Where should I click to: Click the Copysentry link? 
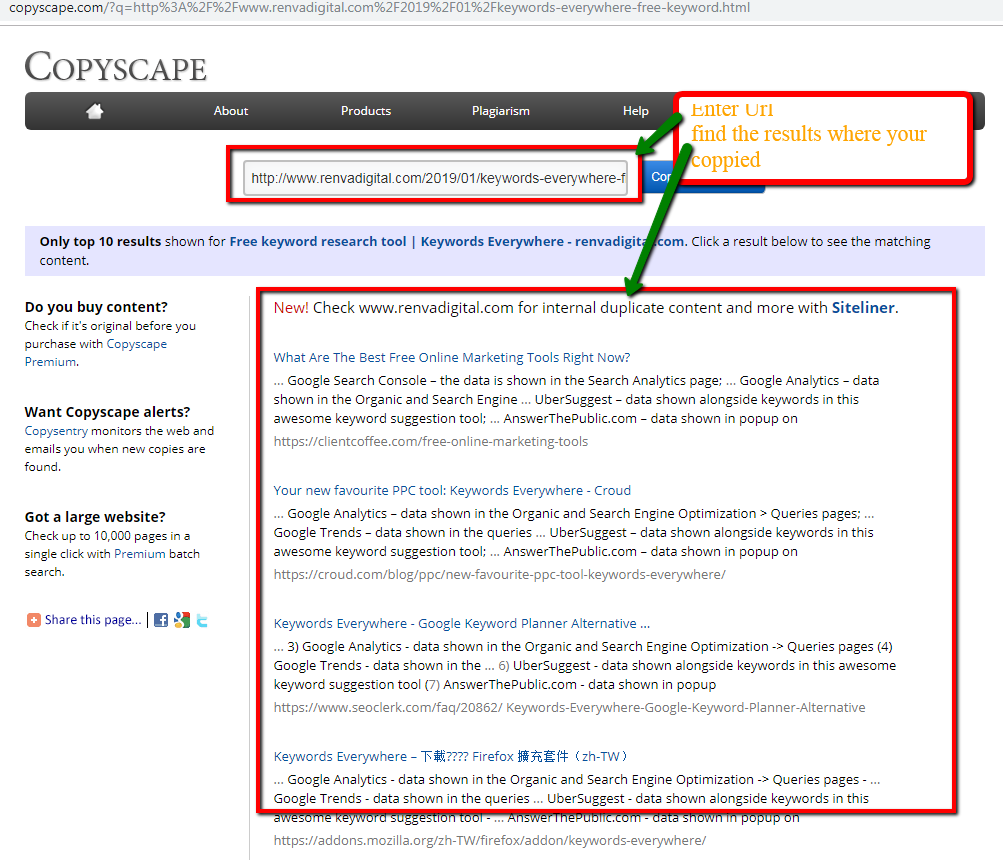point(56,431)
